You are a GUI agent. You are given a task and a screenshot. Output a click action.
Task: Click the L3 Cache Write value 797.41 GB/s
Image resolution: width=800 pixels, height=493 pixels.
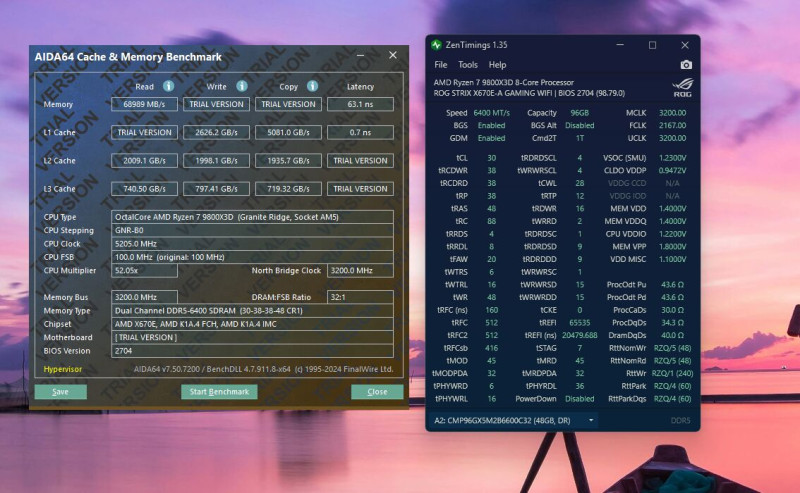pyautogui.click(x=216, y=189)
